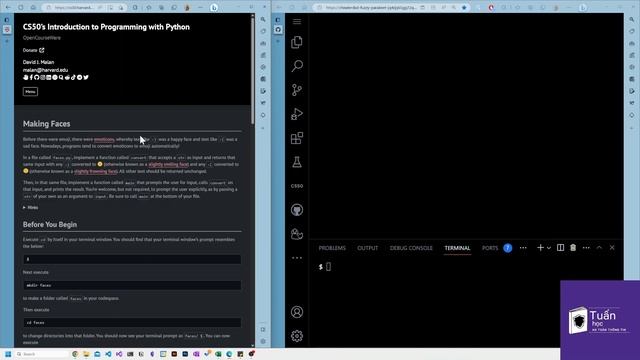The image size is (640, 360).
Task: Switch to the Debug Console tab
Action: [x=411, y=248]
